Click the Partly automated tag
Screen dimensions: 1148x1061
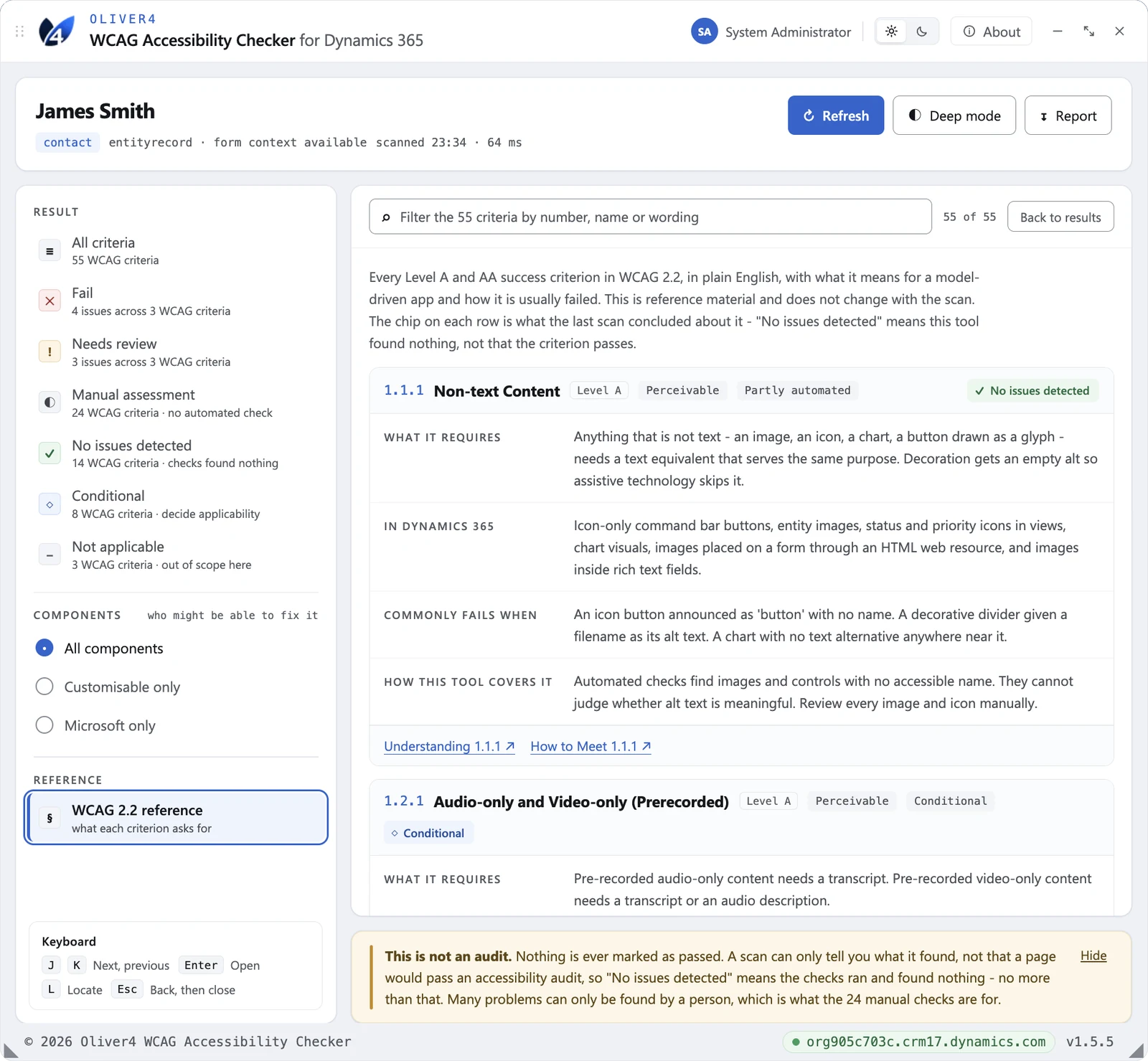coord(797,390)
